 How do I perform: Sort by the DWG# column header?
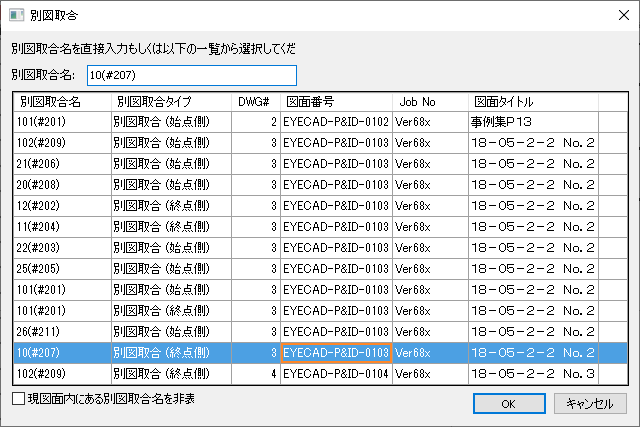(x=254, y=101)
